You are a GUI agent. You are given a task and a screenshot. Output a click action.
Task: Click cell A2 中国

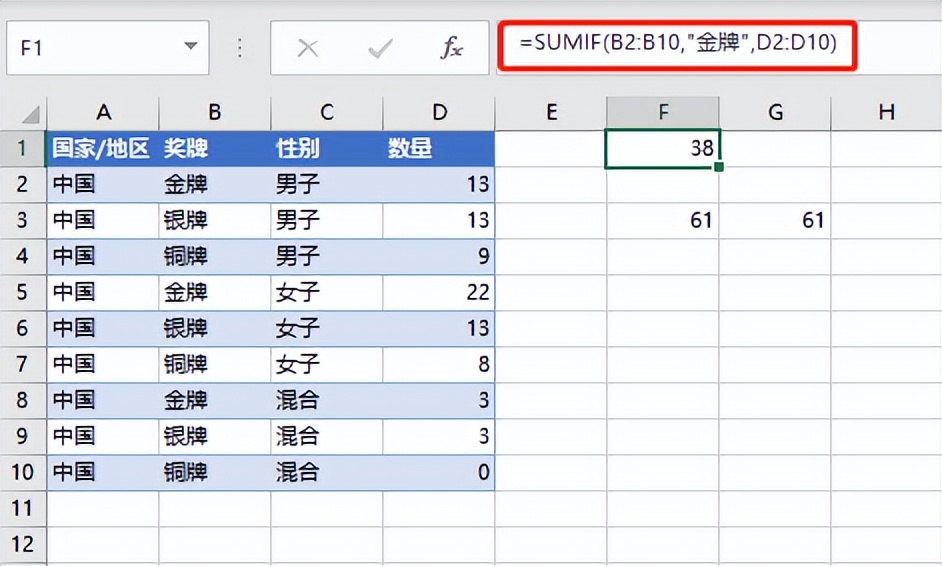pos(103,184)
